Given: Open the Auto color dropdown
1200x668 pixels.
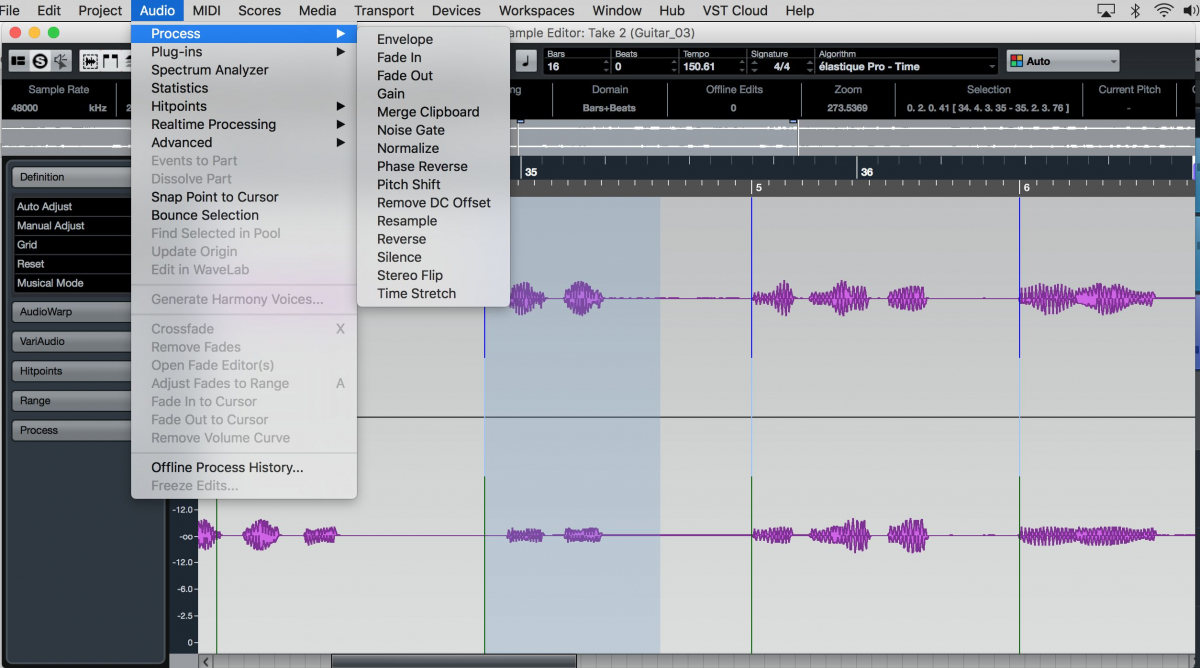Looking at the screenshot, I should coord(1062,62).
